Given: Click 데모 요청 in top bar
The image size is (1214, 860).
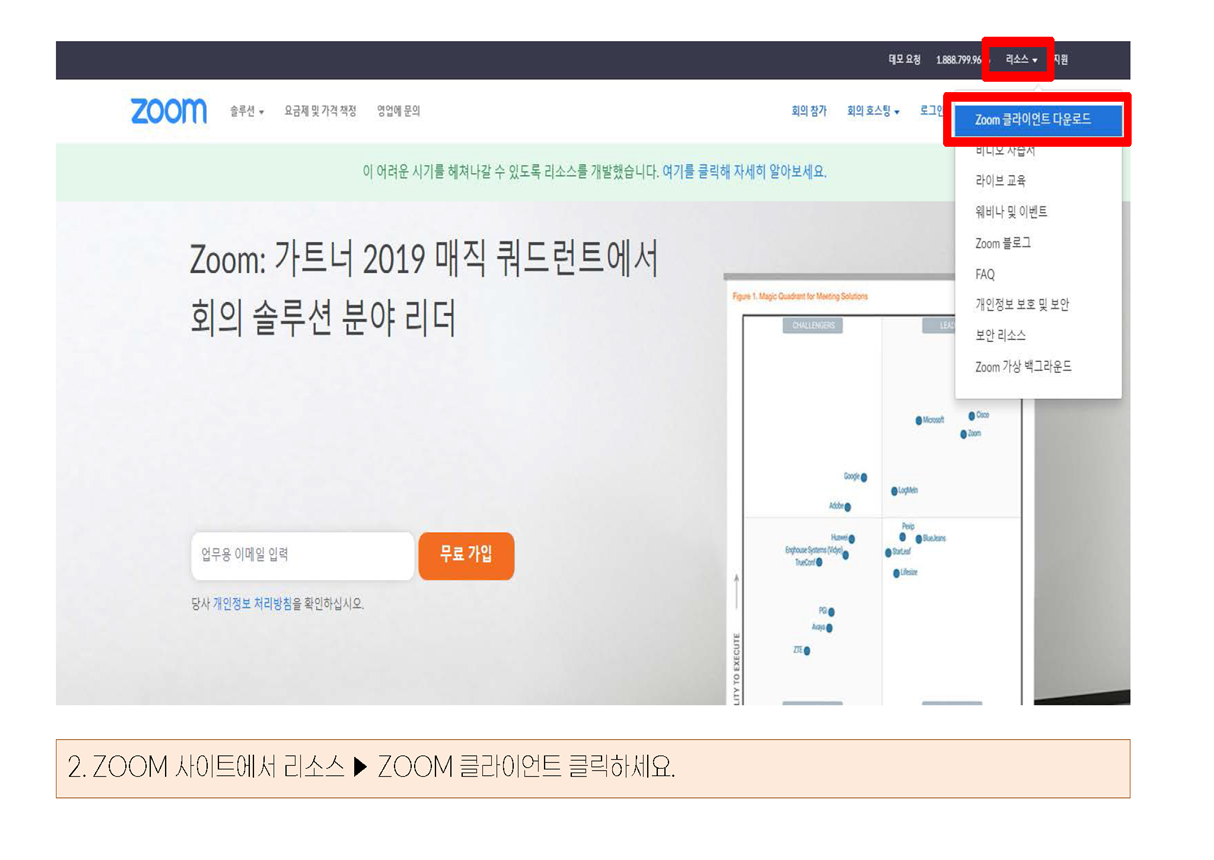Looking at the screenshot, I should coord(904,60).
